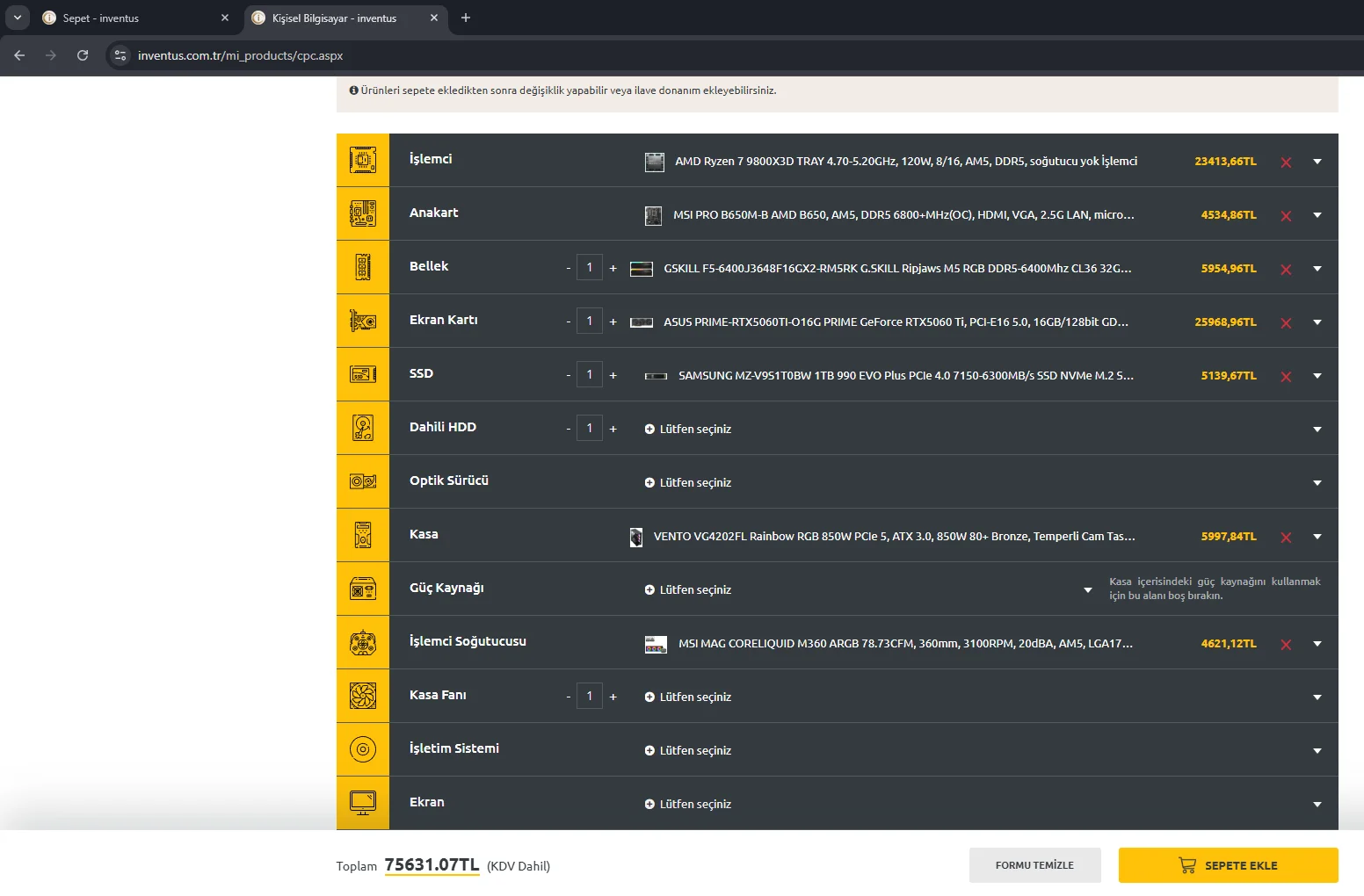Click the SSD category icon
The image size is (1364, 896).
(x=363, y=374)
